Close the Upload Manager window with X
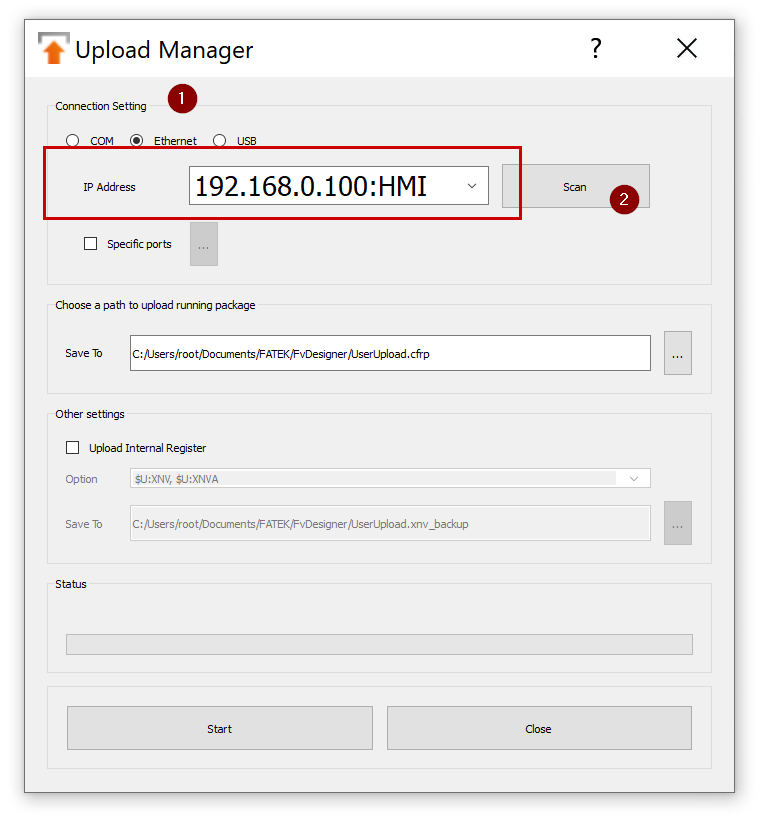The width and height of the screenshot is (764, 833). click(x=686, y=48)
